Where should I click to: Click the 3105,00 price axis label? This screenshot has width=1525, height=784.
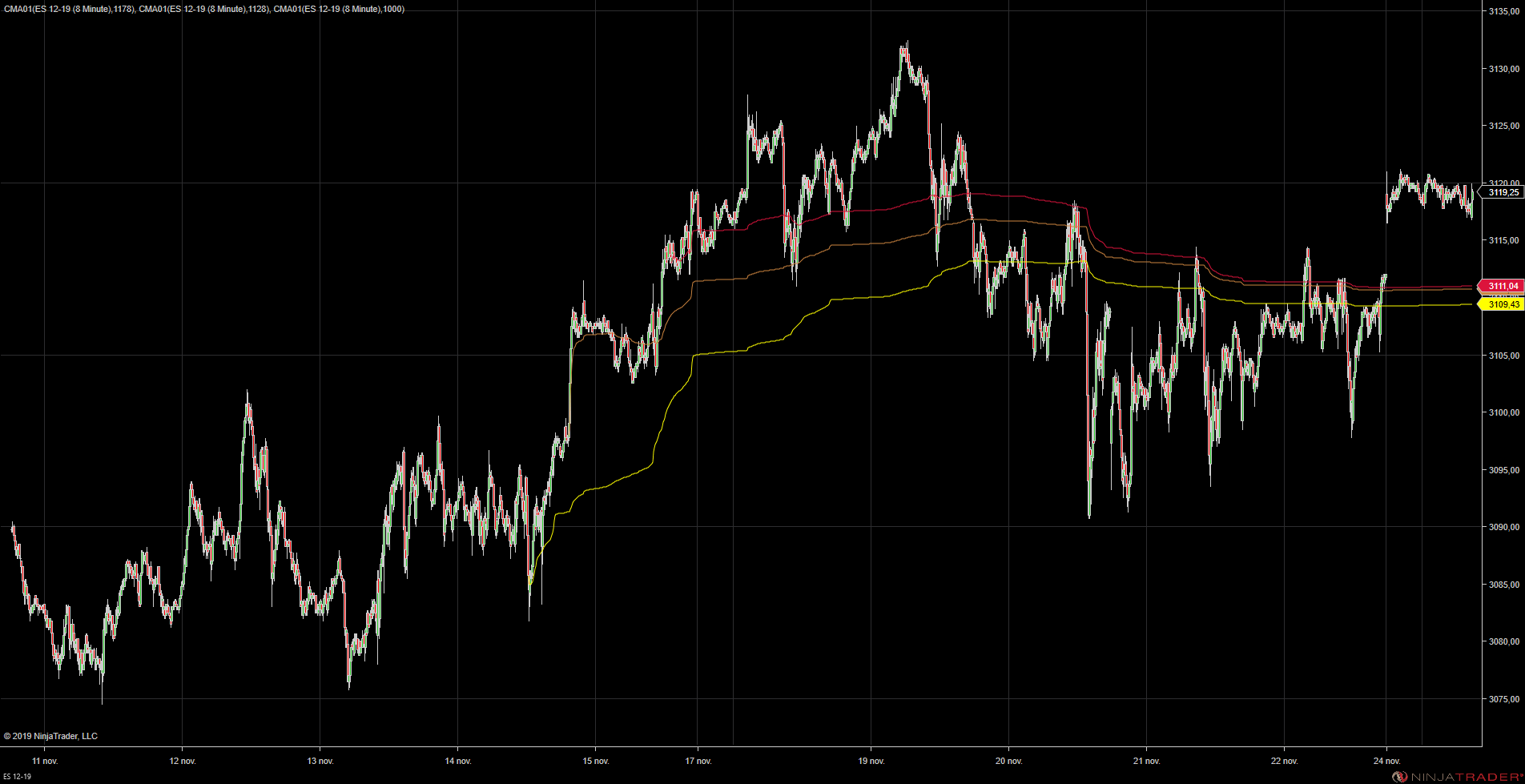pyautogui.click(x=1503, y=355)
